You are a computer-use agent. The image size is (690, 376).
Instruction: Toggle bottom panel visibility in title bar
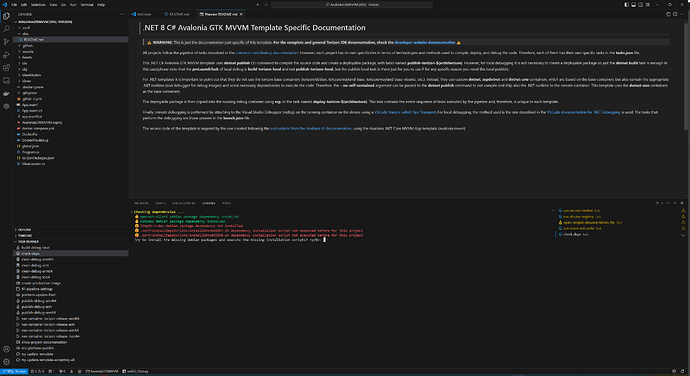tap(634, 4)
